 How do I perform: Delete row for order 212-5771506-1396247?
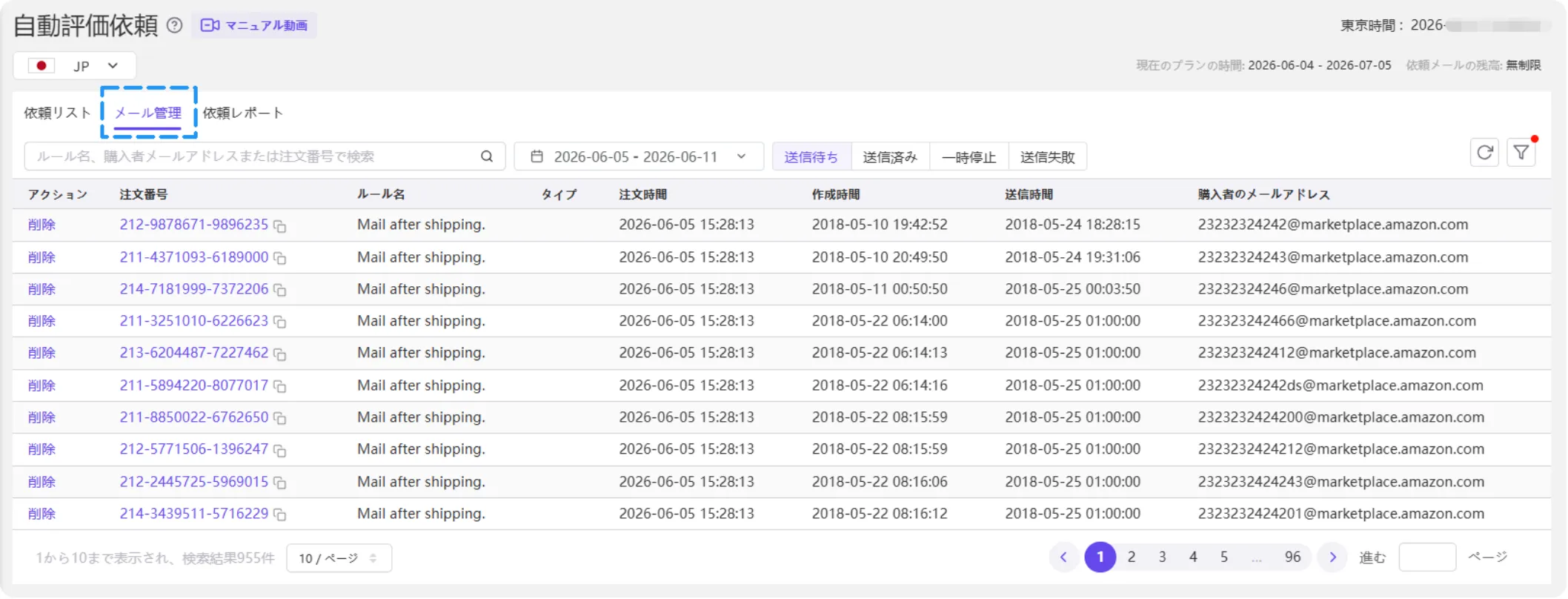[x=42, y=449]
